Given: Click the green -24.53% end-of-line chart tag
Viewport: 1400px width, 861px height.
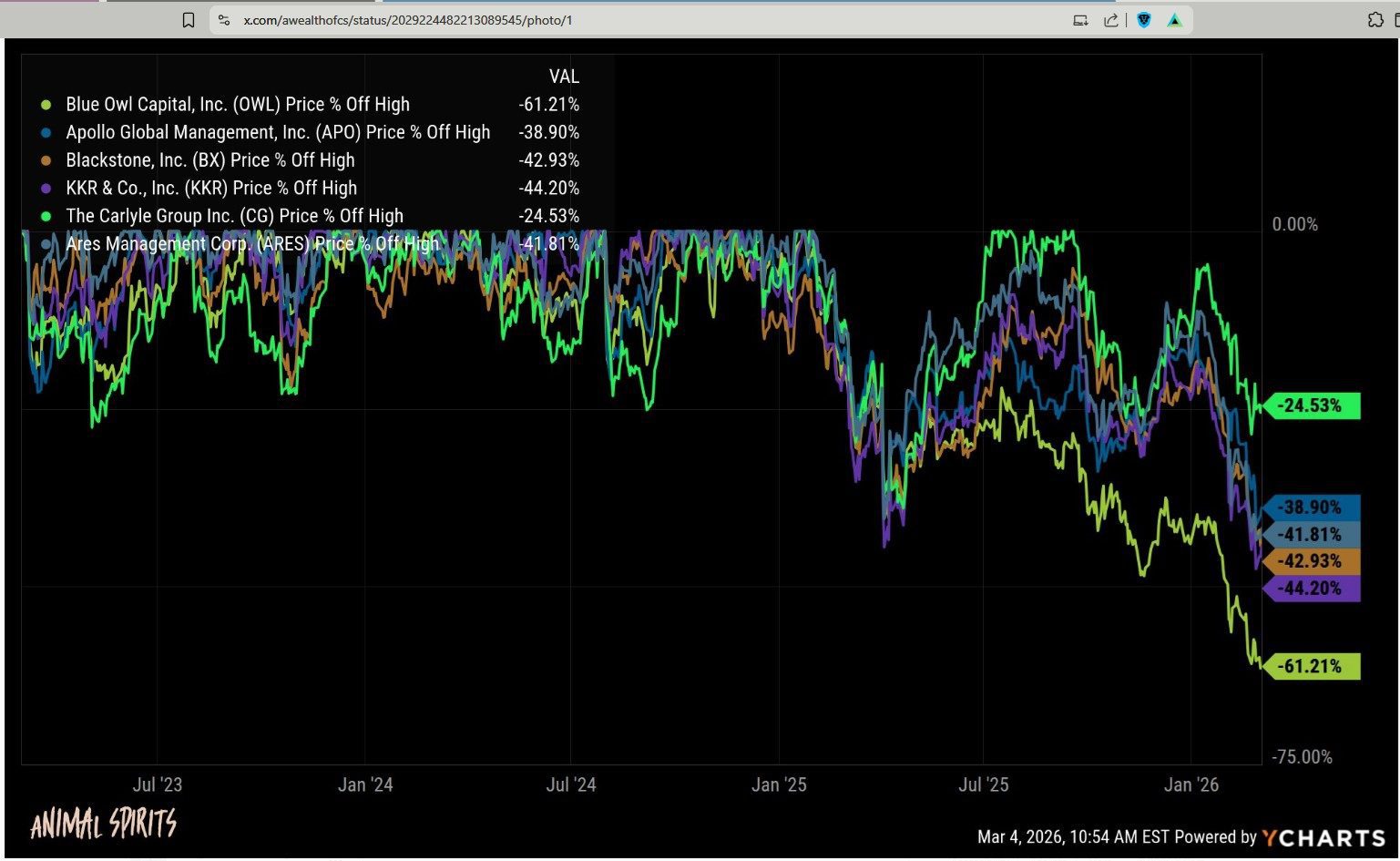Looking at the screenshot, I should [x=1312, y=405].
